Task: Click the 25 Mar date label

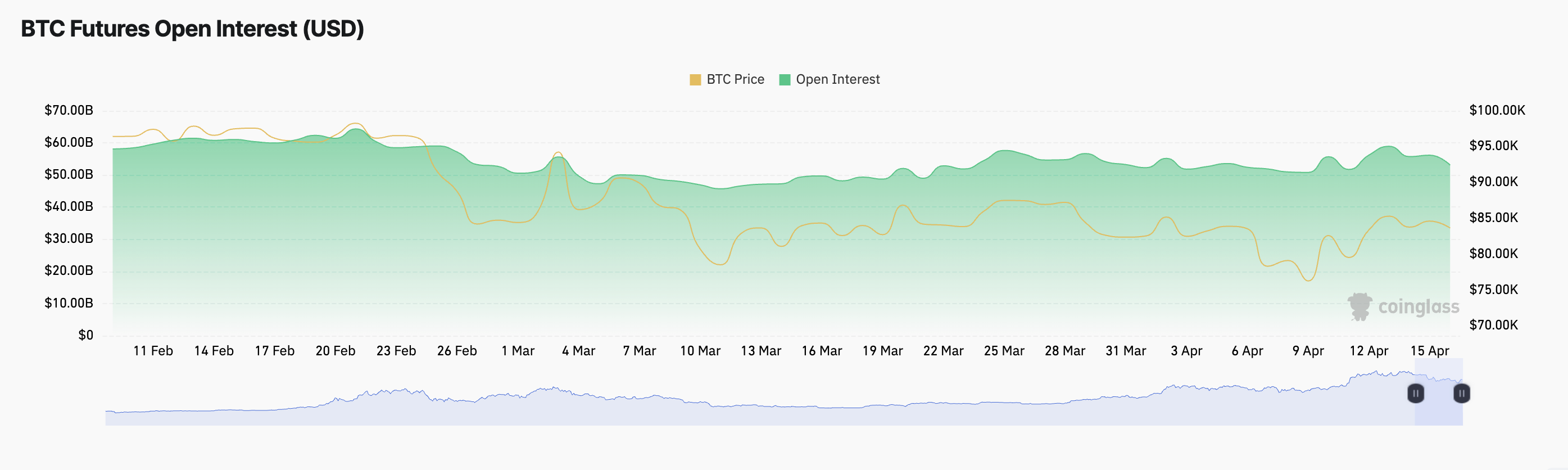Action: [1004, 351]
